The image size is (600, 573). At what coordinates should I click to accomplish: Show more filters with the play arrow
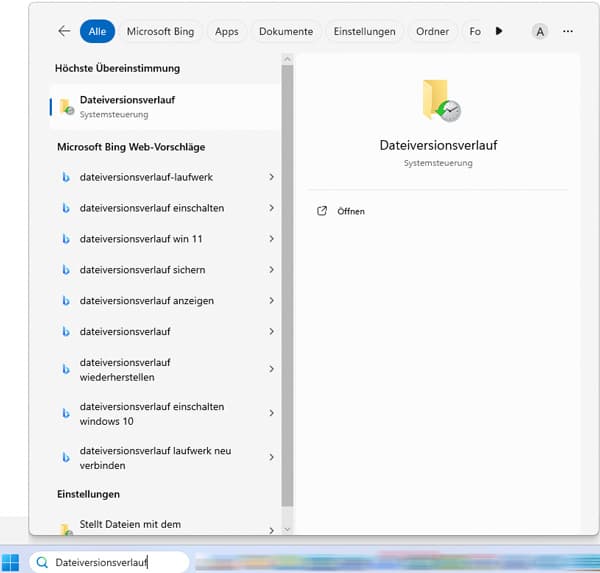tap(499, 31)
